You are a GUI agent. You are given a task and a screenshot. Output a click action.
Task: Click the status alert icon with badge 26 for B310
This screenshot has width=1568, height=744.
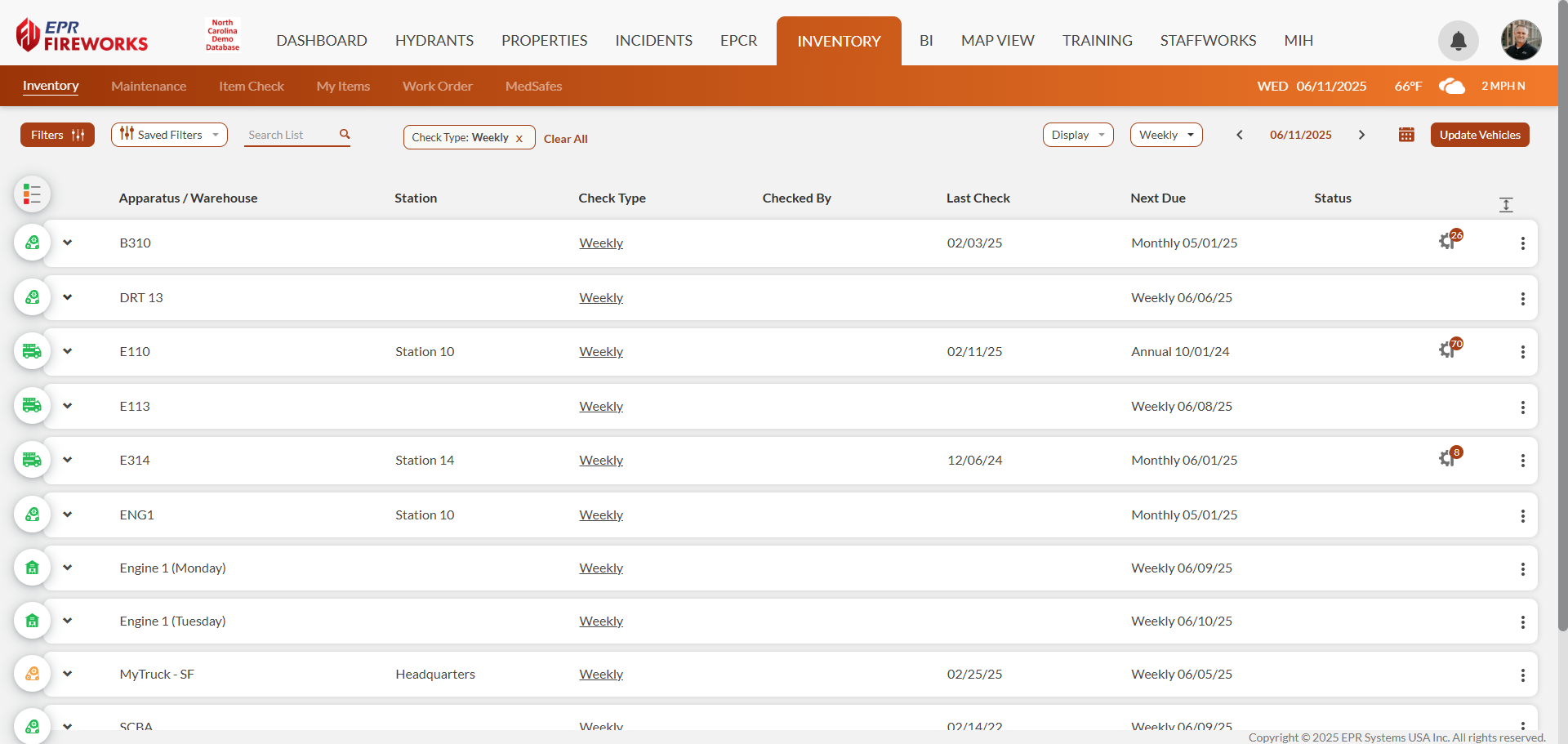[1449, 242]
